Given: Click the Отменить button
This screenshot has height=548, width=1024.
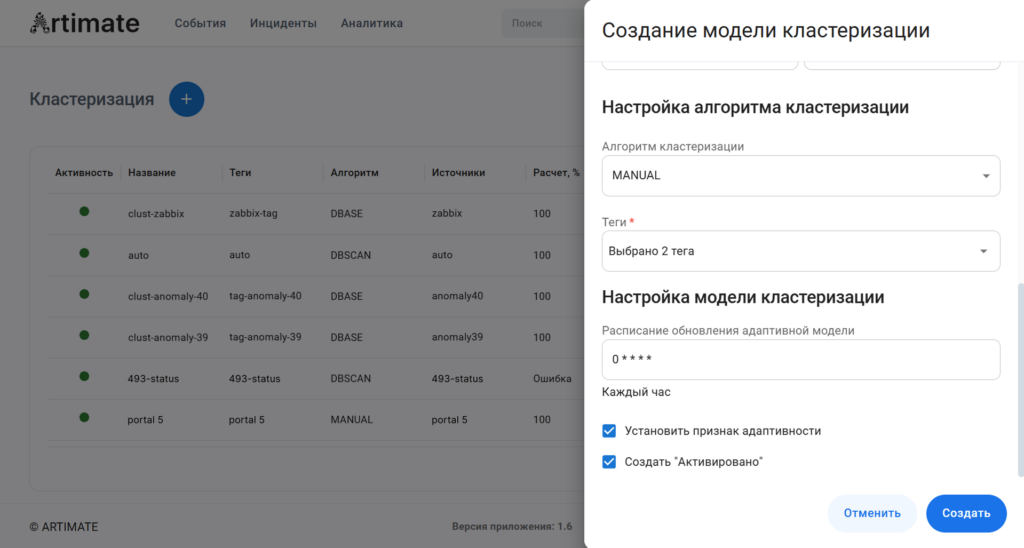Looking at the screenshot, I should click(872, 513).
